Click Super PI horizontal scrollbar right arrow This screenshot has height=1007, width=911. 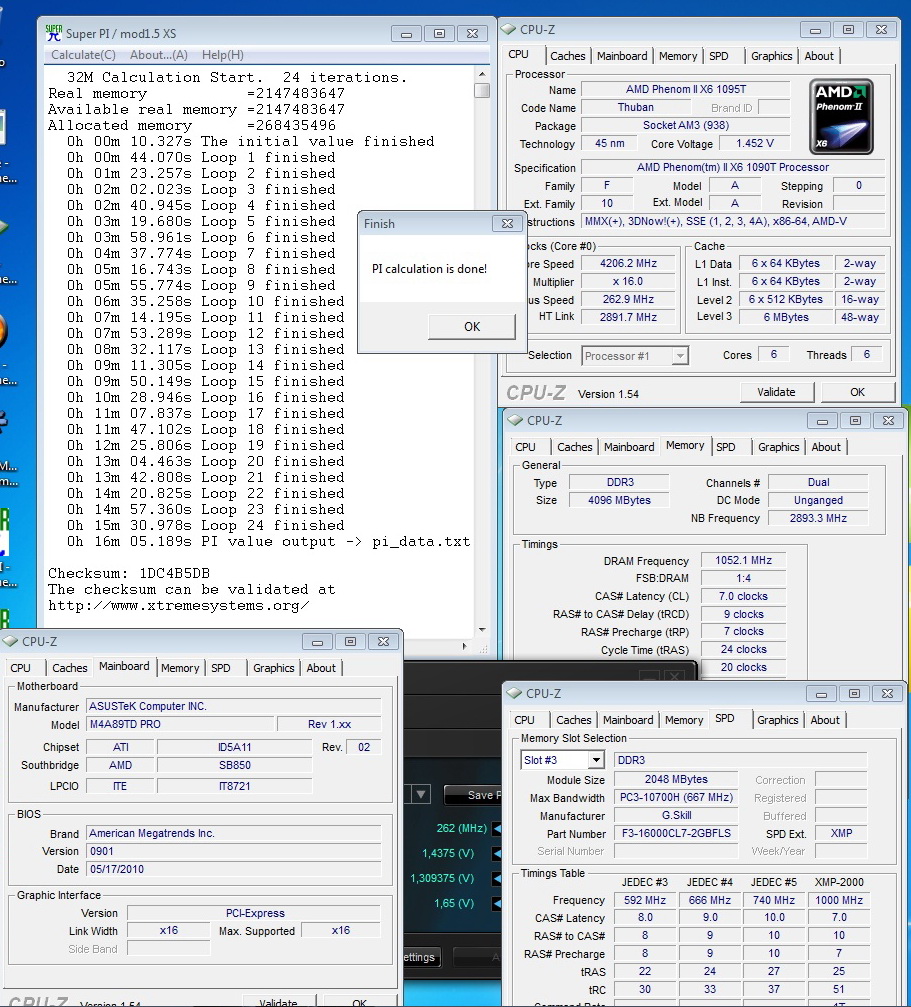(x=465, y=646)
